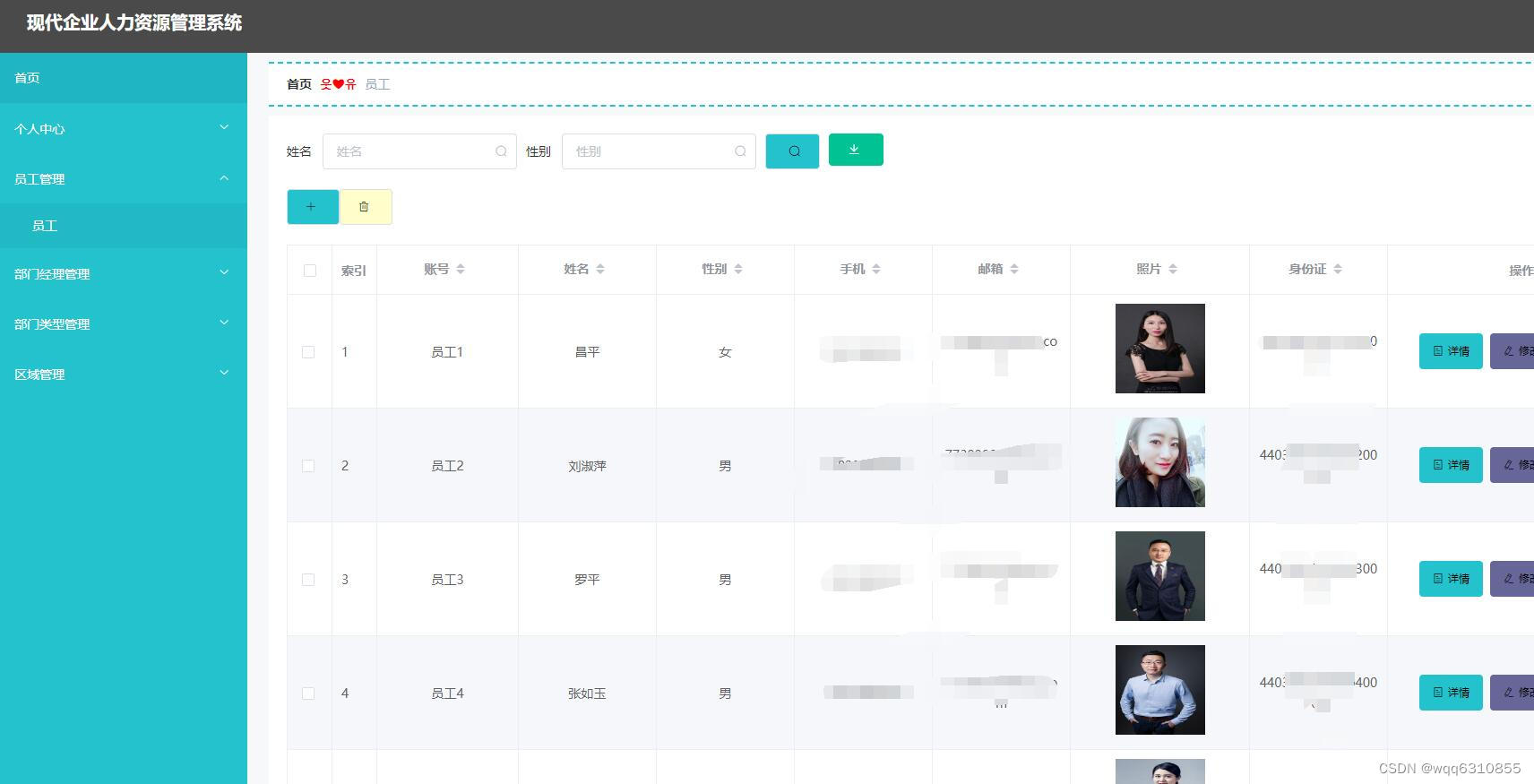
Task: Click the green download export button
Action: pyautogui.click(x=856, y=150)
